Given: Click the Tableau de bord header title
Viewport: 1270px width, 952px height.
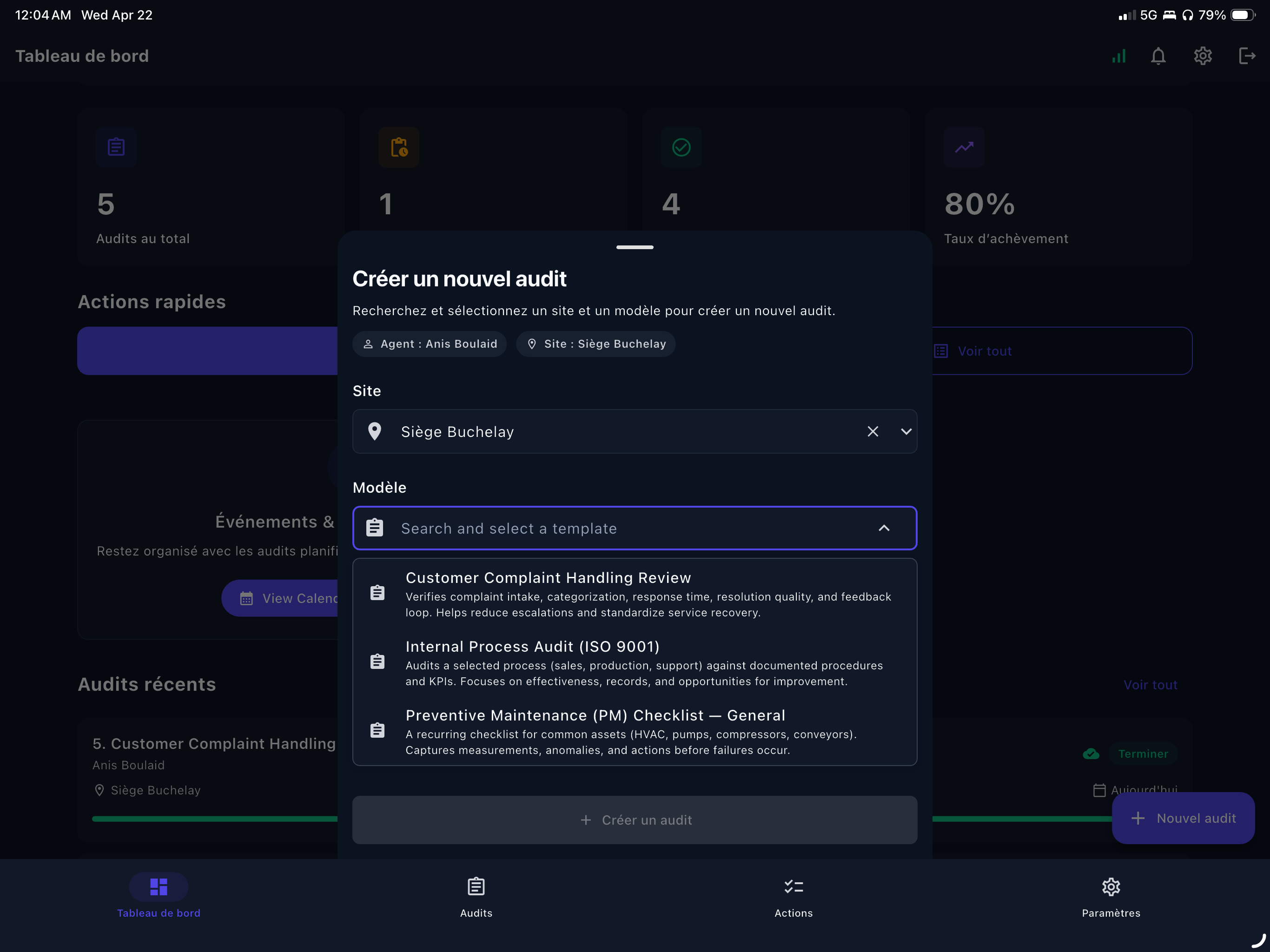Looking at the screenshot, I should pos(81,56).
